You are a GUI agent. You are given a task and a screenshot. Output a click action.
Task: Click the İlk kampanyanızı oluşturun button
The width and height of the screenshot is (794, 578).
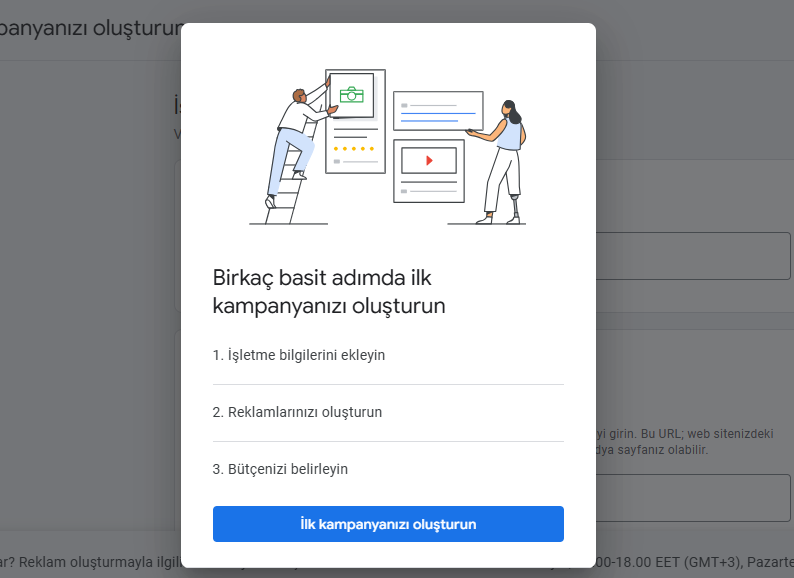tap(388, 524)
